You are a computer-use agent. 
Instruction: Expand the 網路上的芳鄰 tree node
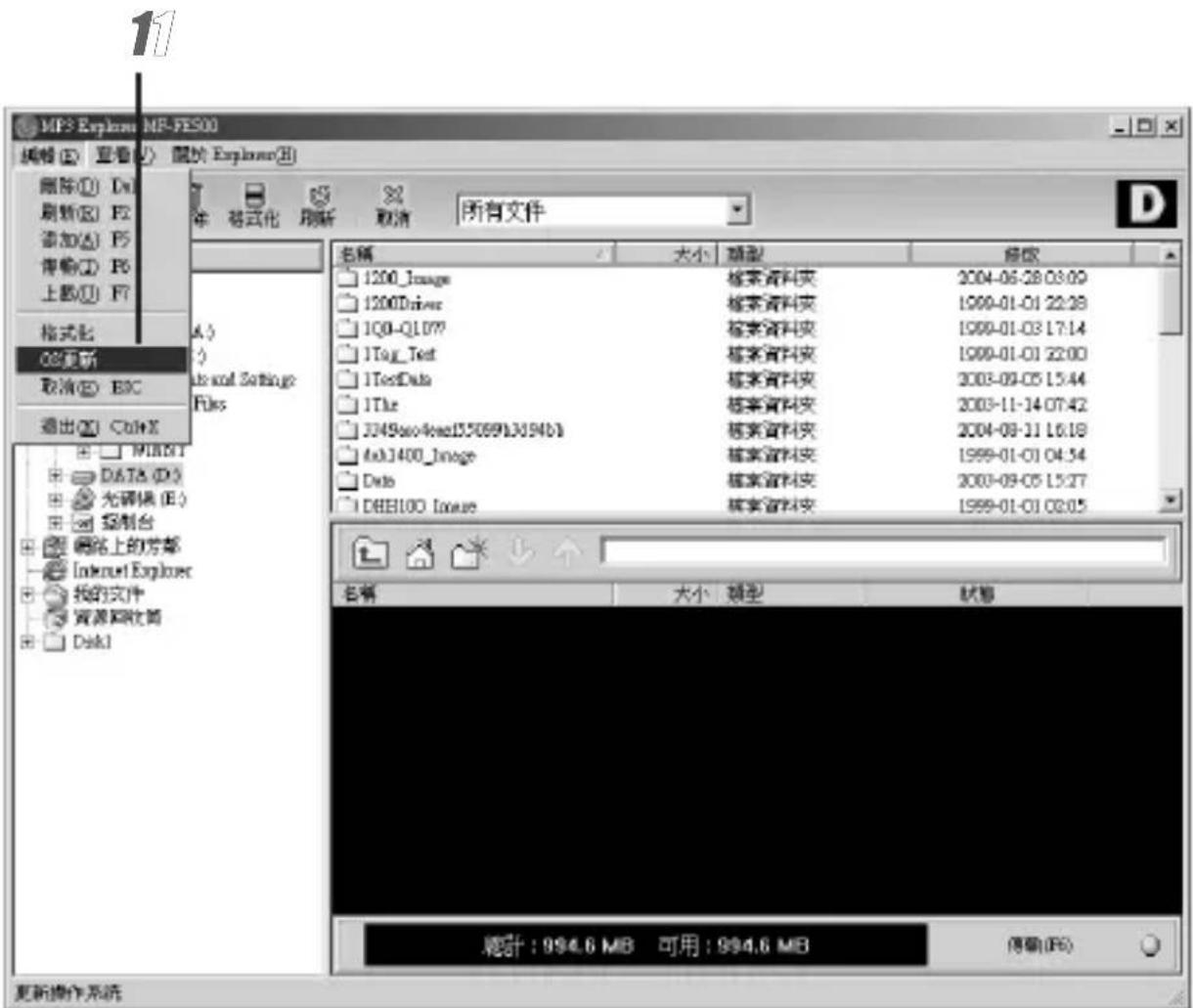click(28, 547)
